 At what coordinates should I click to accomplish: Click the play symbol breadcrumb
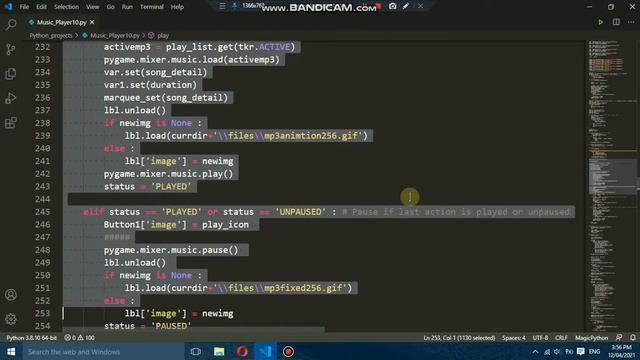coord(163,36)
